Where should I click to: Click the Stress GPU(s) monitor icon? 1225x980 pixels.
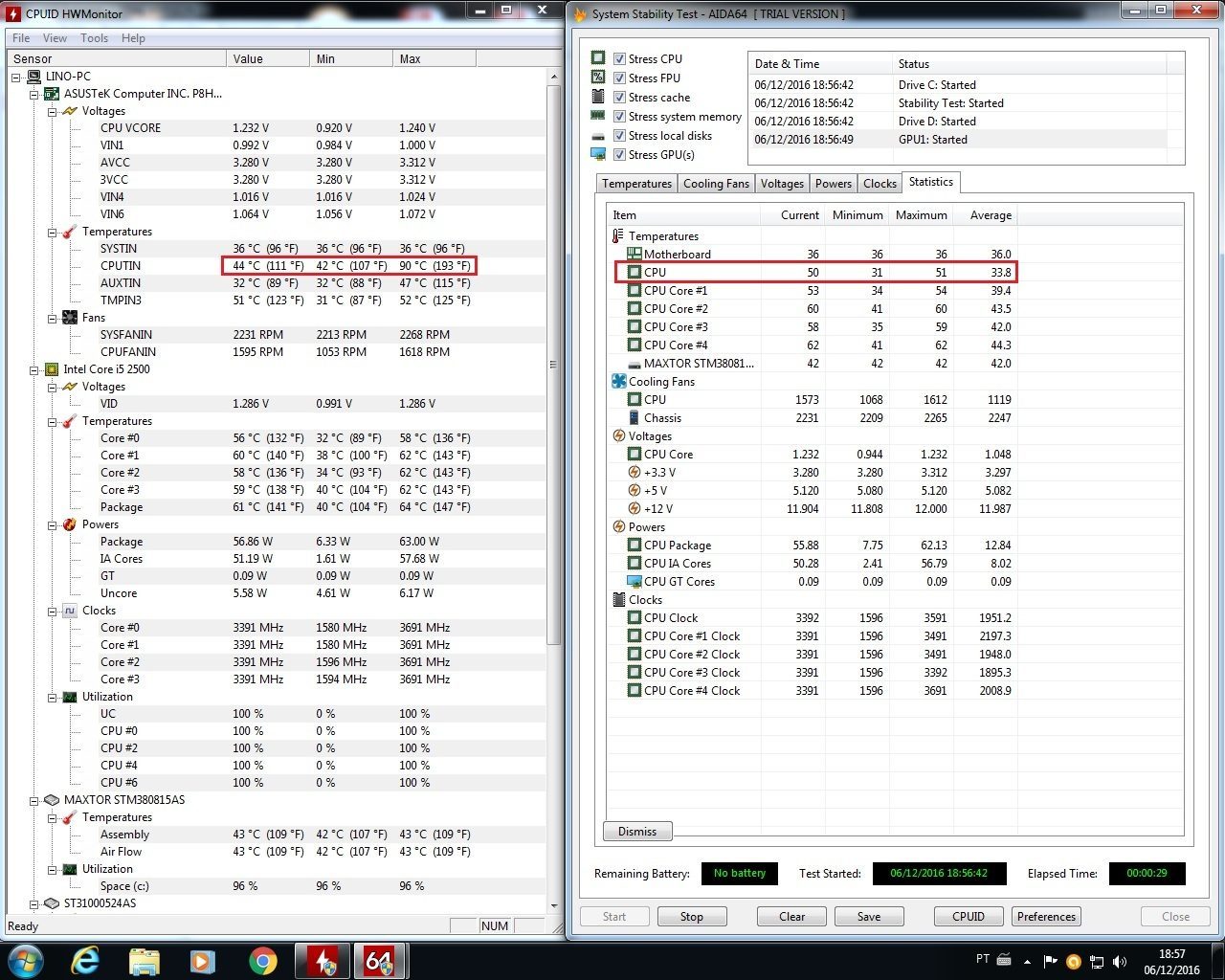598,154
